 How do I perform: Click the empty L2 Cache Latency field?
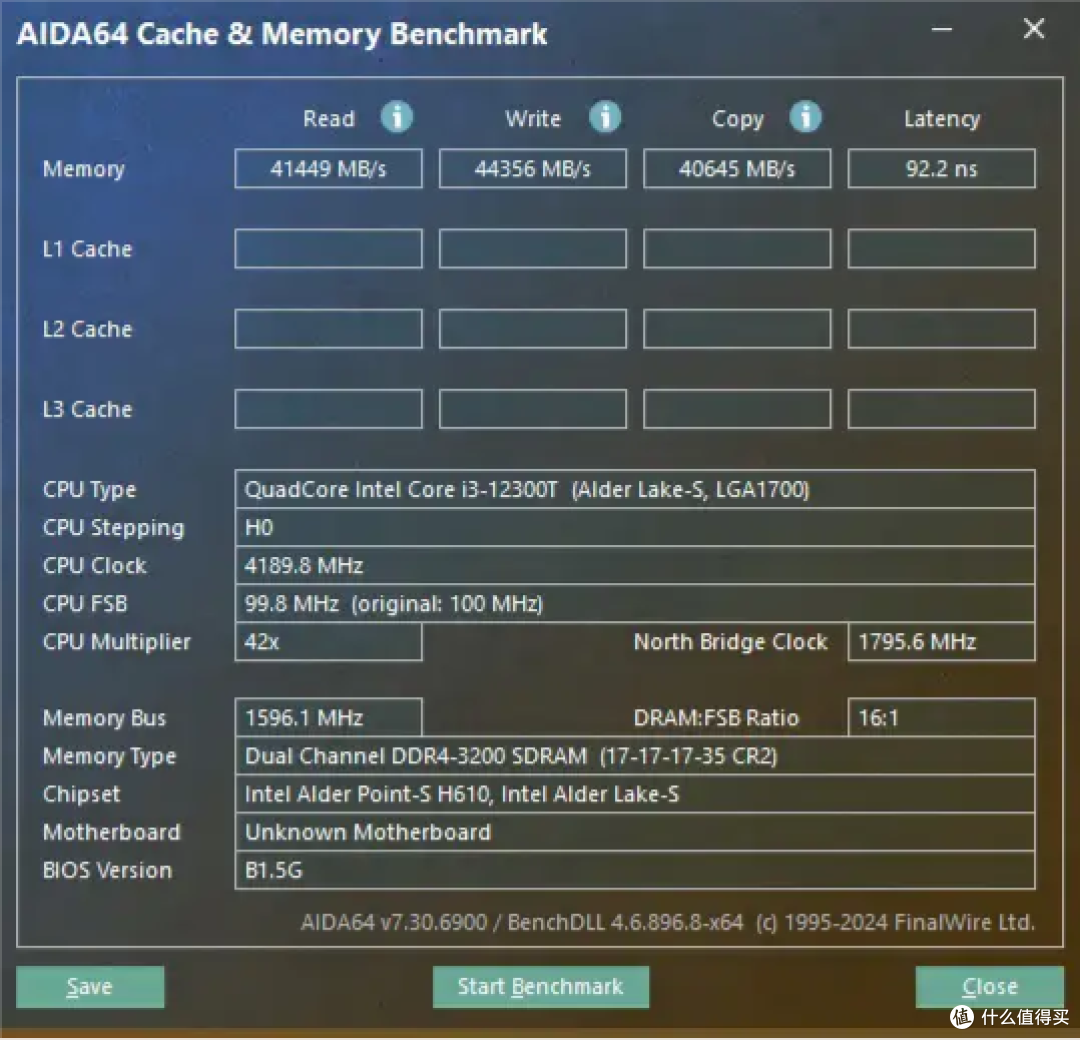(x=942, y=329)
